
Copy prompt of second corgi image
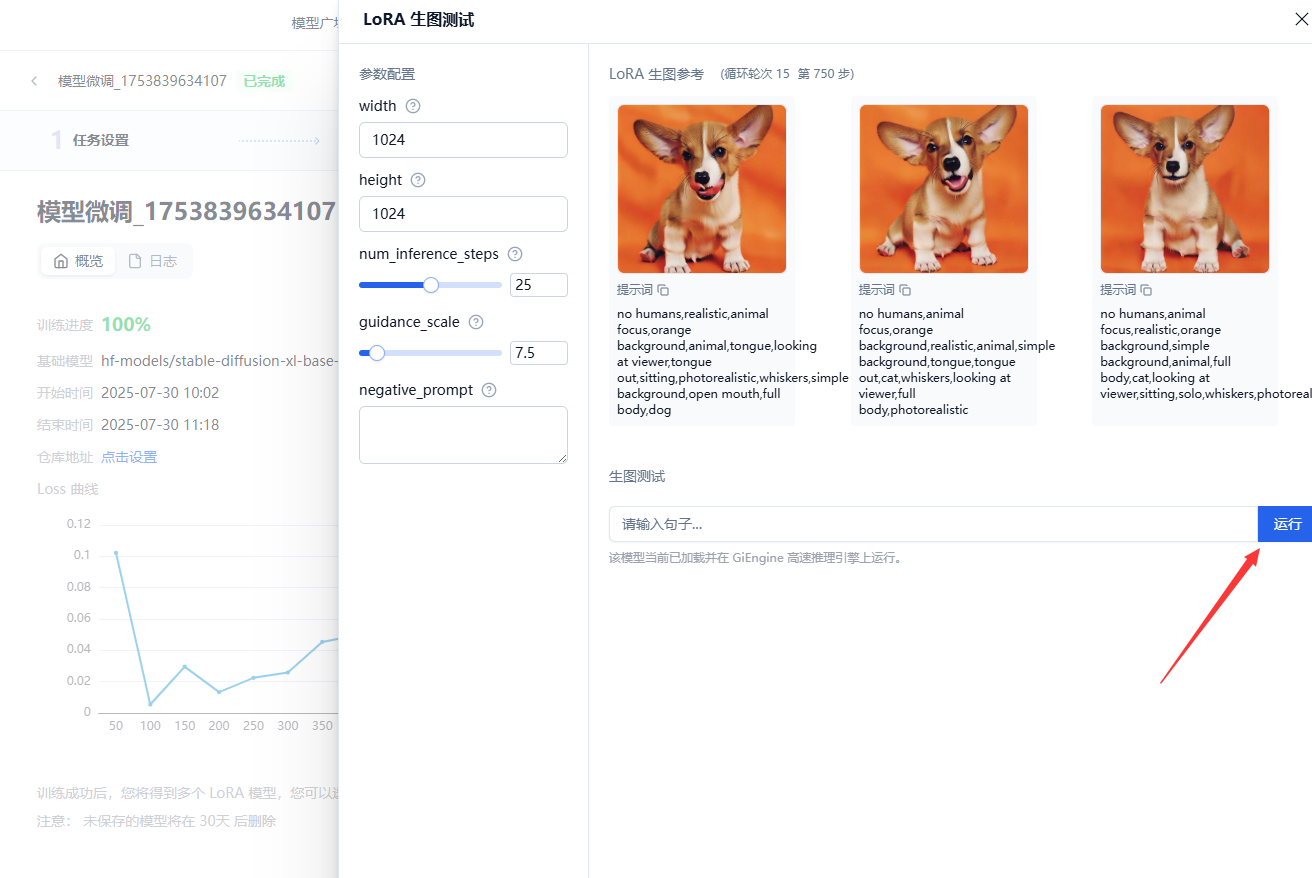click(905, 290)
